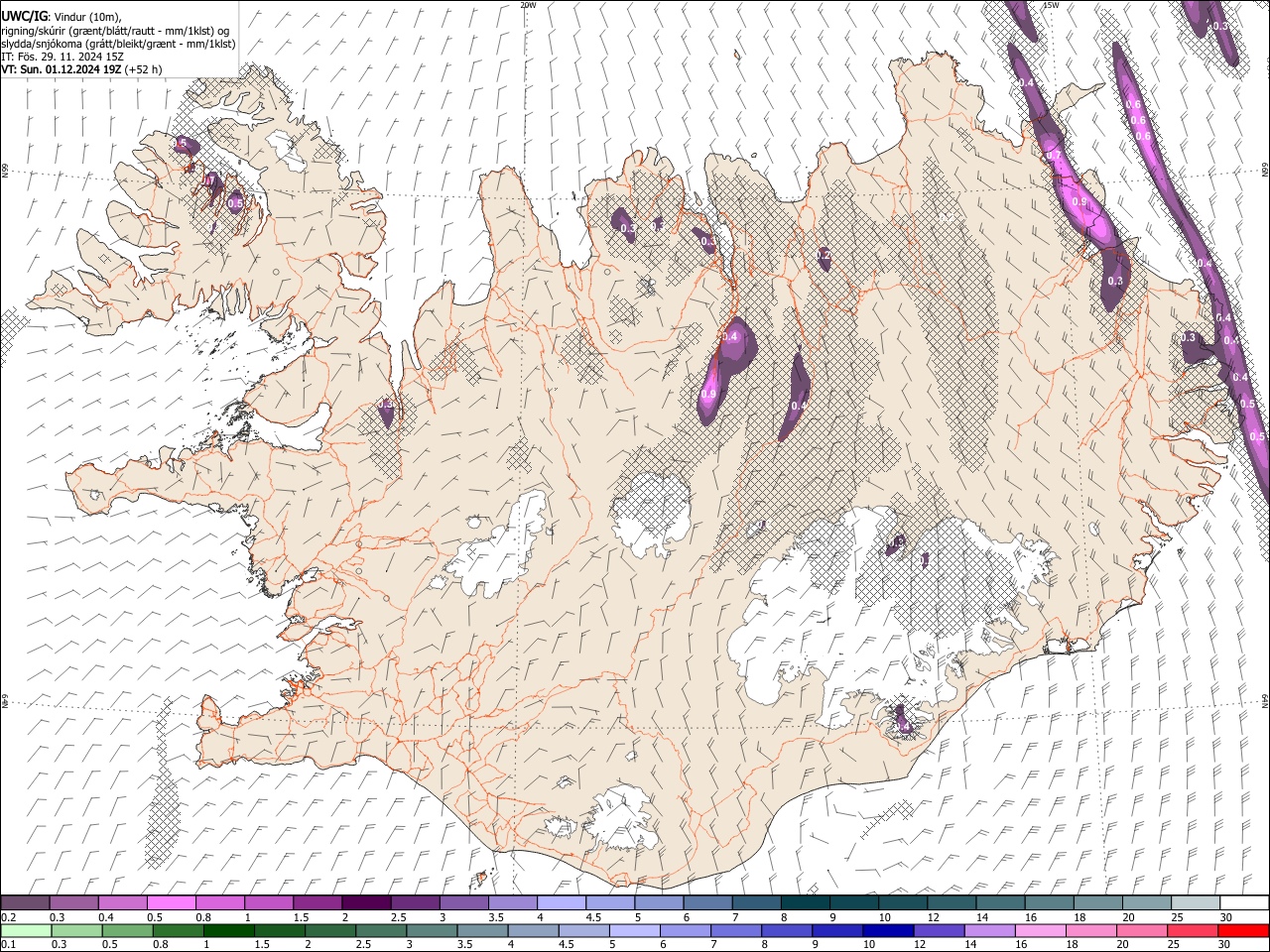Pick upper legend swatch starting at 2.5

[x=415, y=902]
